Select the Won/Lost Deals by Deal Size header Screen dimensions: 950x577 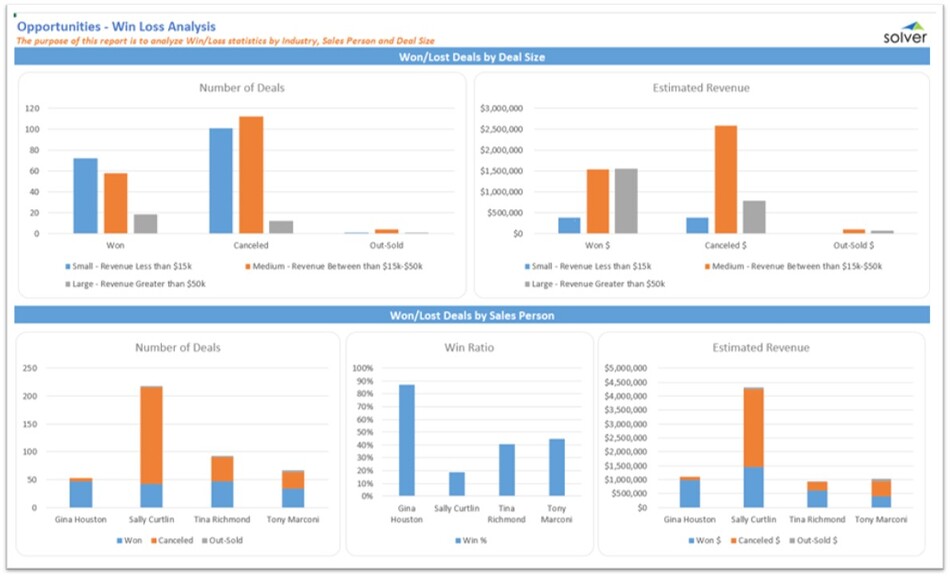472,57
